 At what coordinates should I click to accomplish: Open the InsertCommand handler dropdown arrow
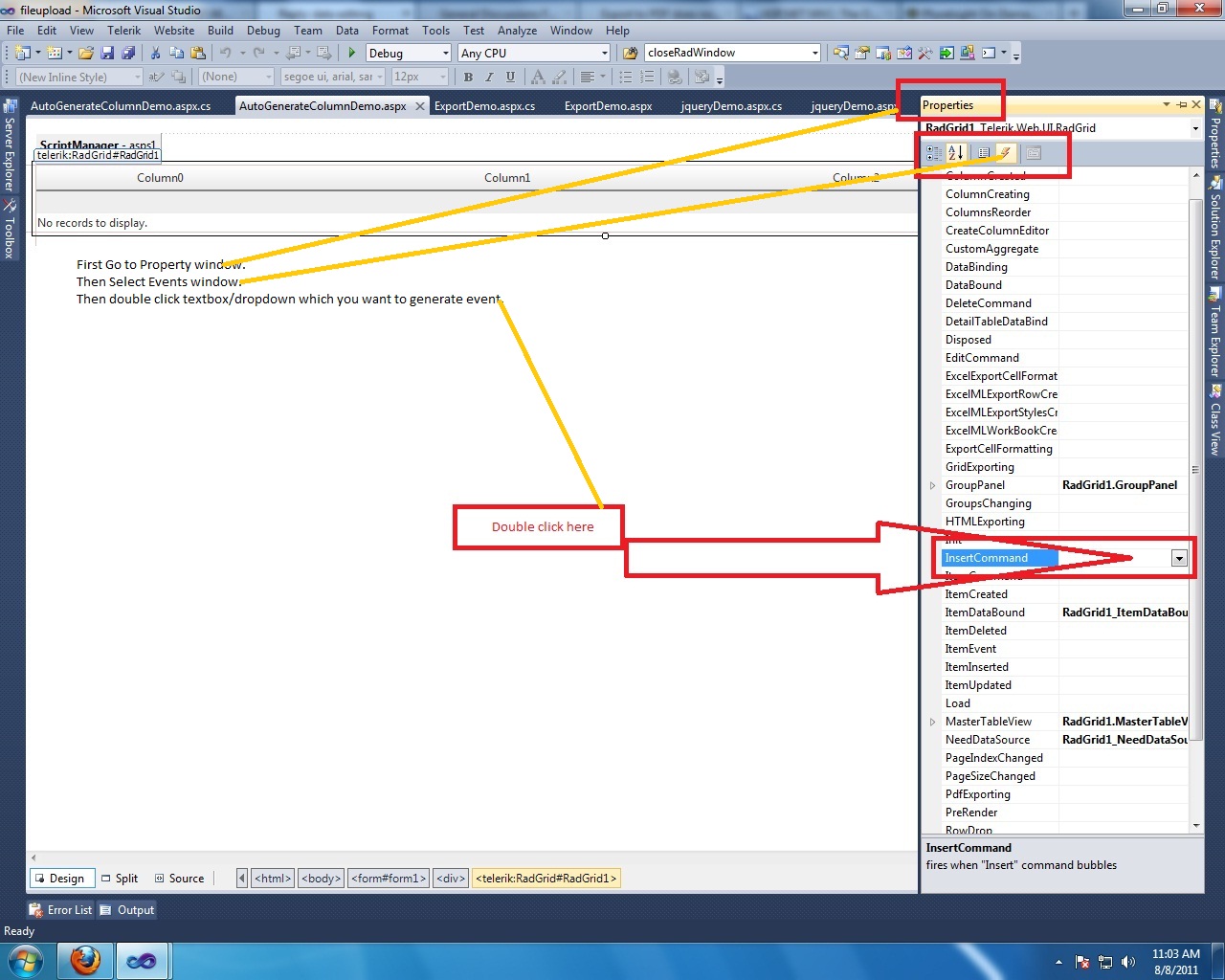click(x=1179, y=559)
